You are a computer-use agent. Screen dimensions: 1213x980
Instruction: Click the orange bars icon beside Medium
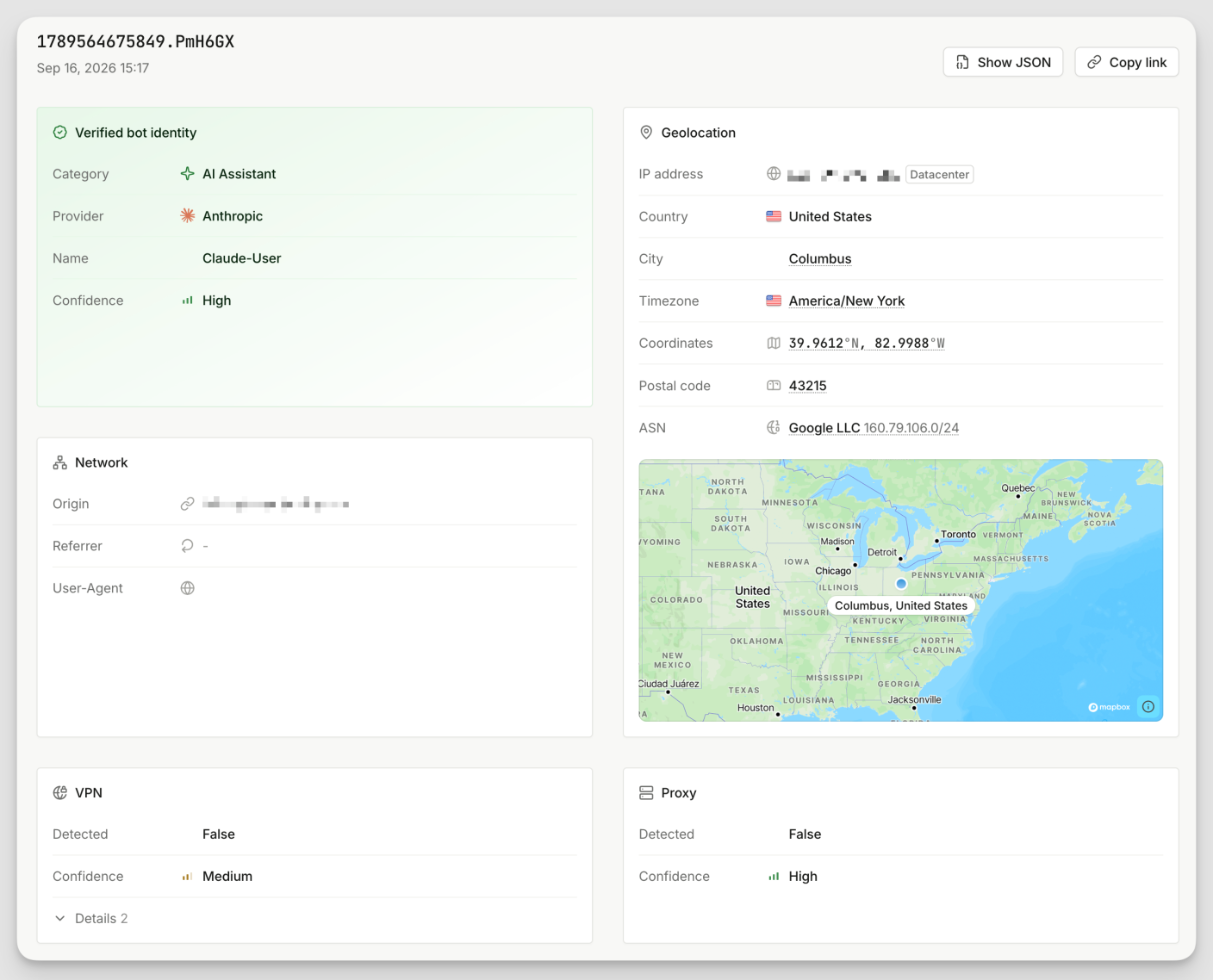click(x=187, y=876)
